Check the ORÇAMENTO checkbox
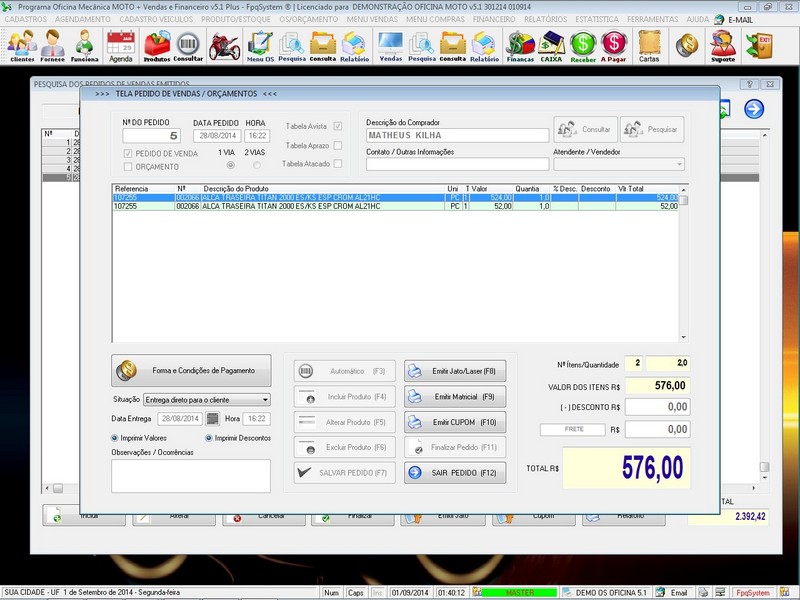This screenshot has width=800, height=600. pyautogui.click(x=128, y=167)
